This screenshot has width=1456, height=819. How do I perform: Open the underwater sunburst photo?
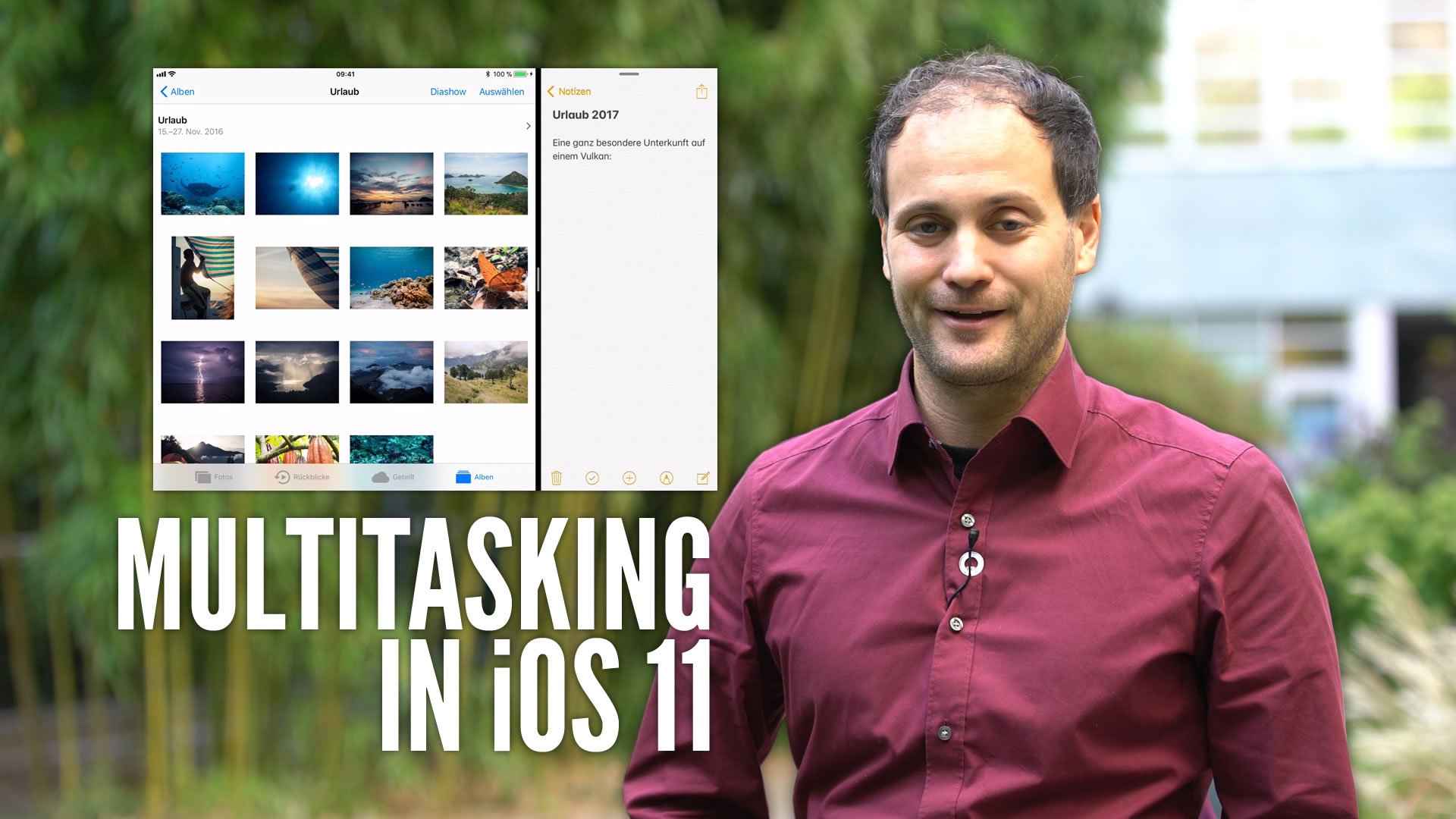coord(297,184)
